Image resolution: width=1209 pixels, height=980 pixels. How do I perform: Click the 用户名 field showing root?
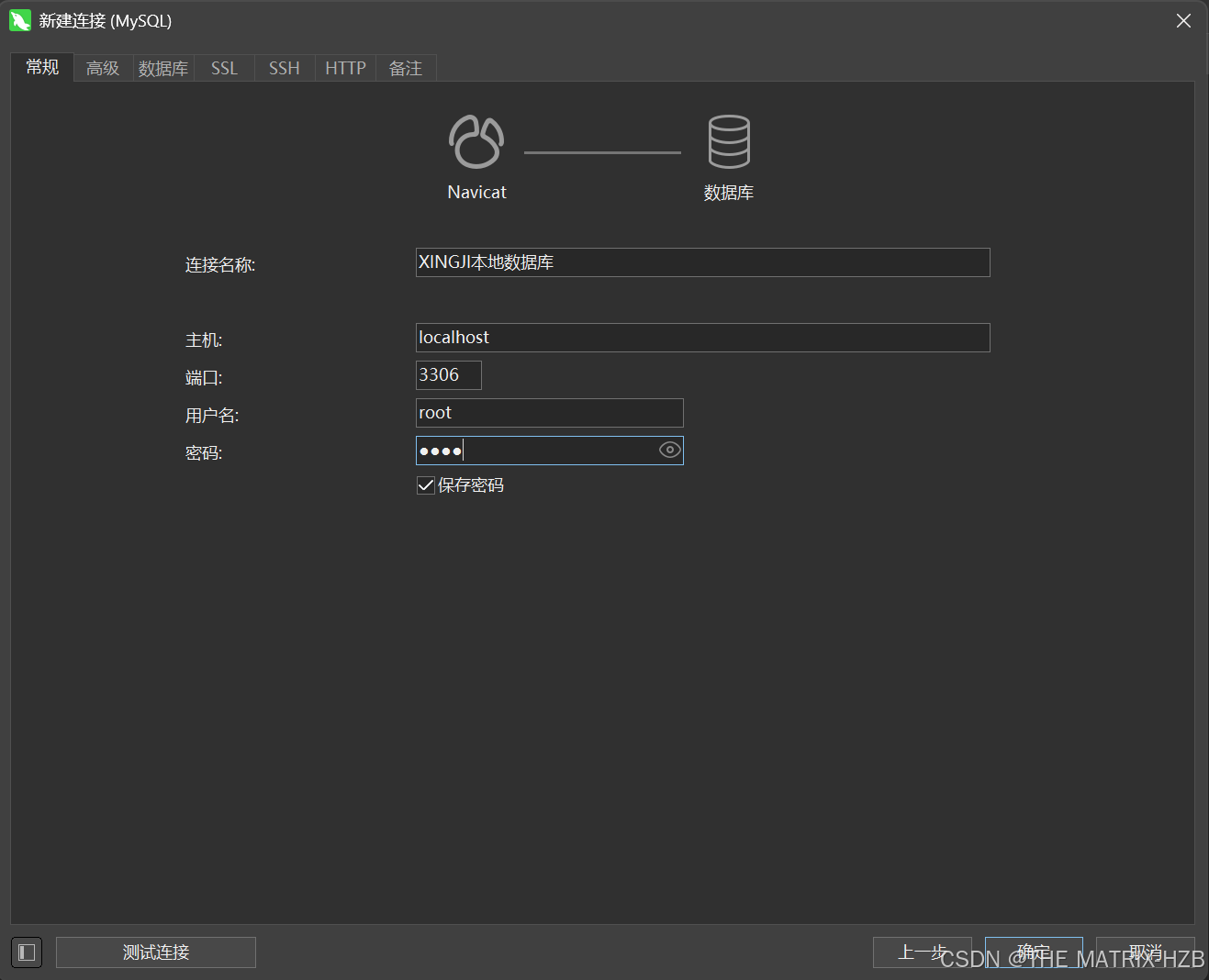550,413
